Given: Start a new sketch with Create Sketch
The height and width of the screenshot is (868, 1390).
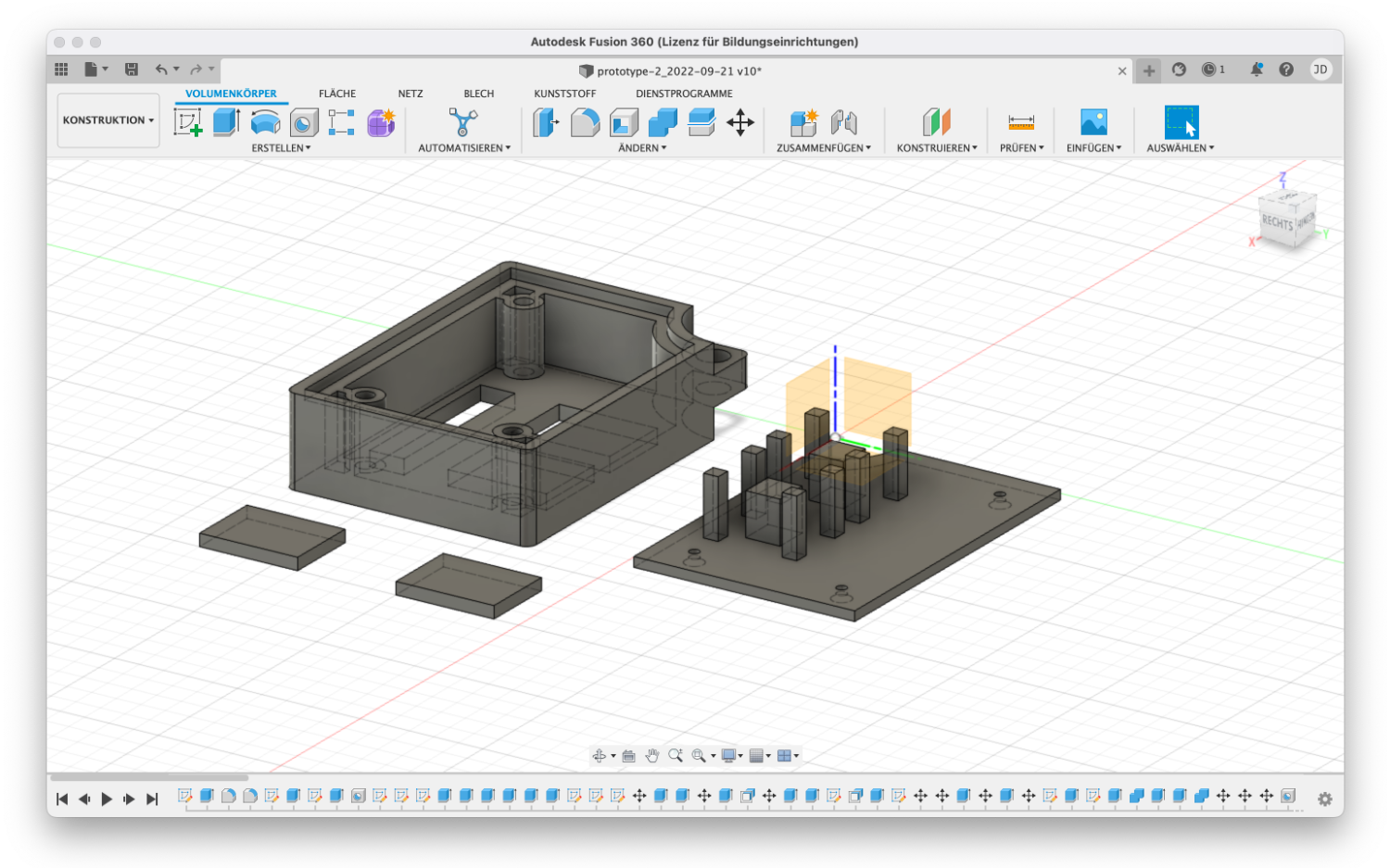Looking at the screenshot, I should [188, 122].
